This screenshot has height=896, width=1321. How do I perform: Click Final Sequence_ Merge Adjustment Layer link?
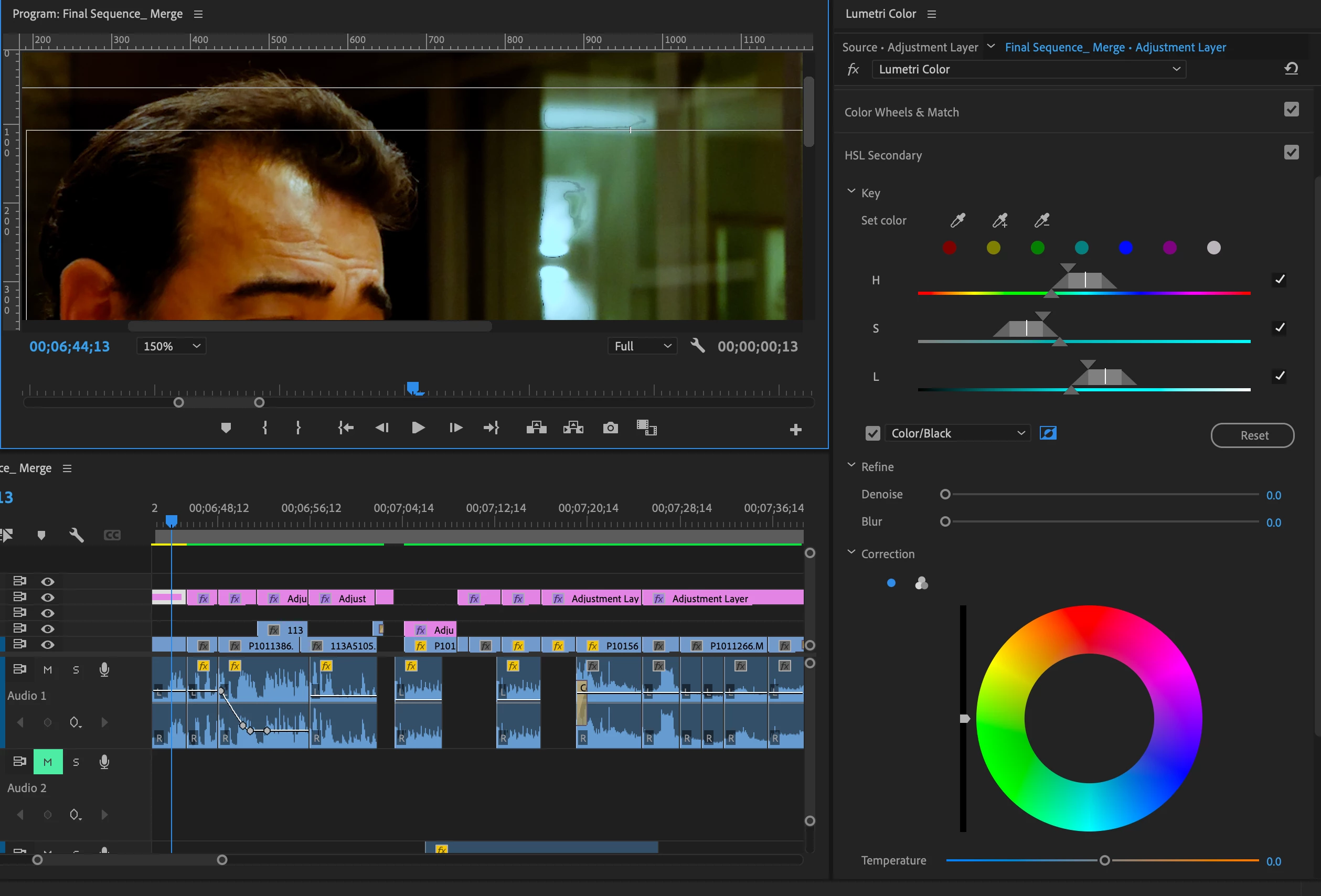click(1115, 47)
